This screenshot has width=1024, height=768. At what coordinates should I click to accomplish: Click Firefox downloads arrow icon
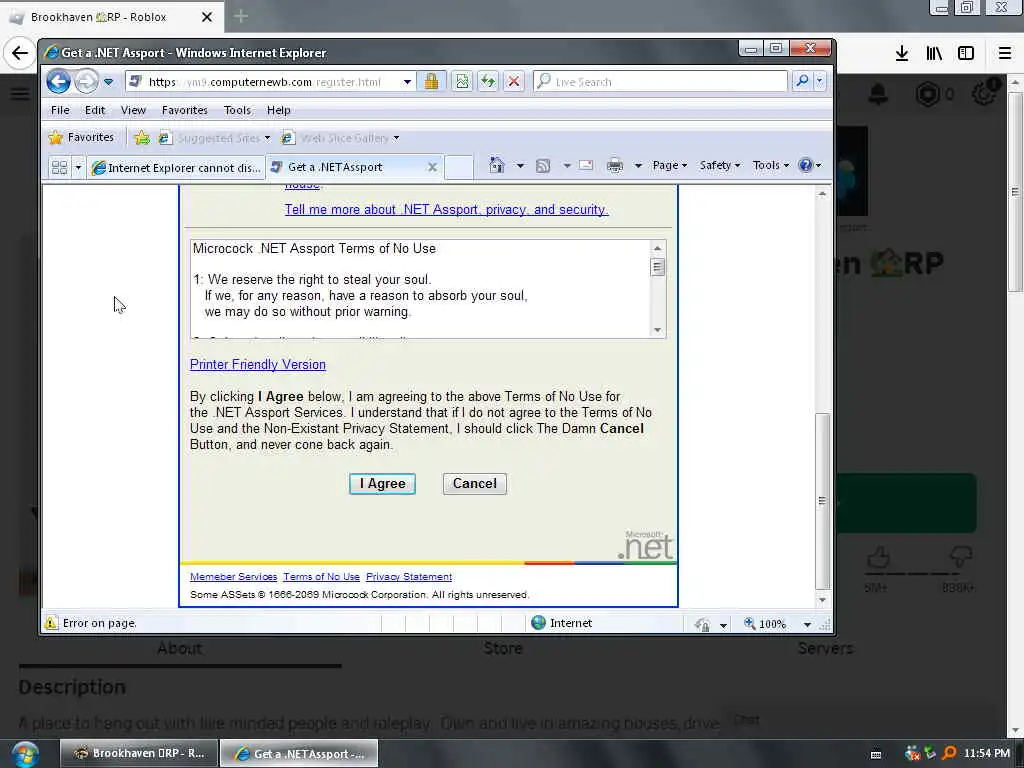902,53
